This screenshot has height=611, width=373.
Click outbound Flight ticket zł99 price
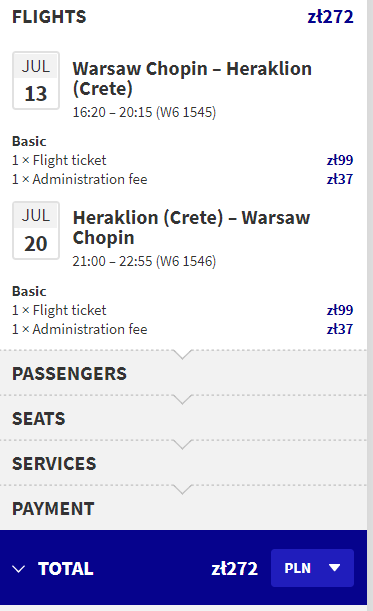coord(340,160)
